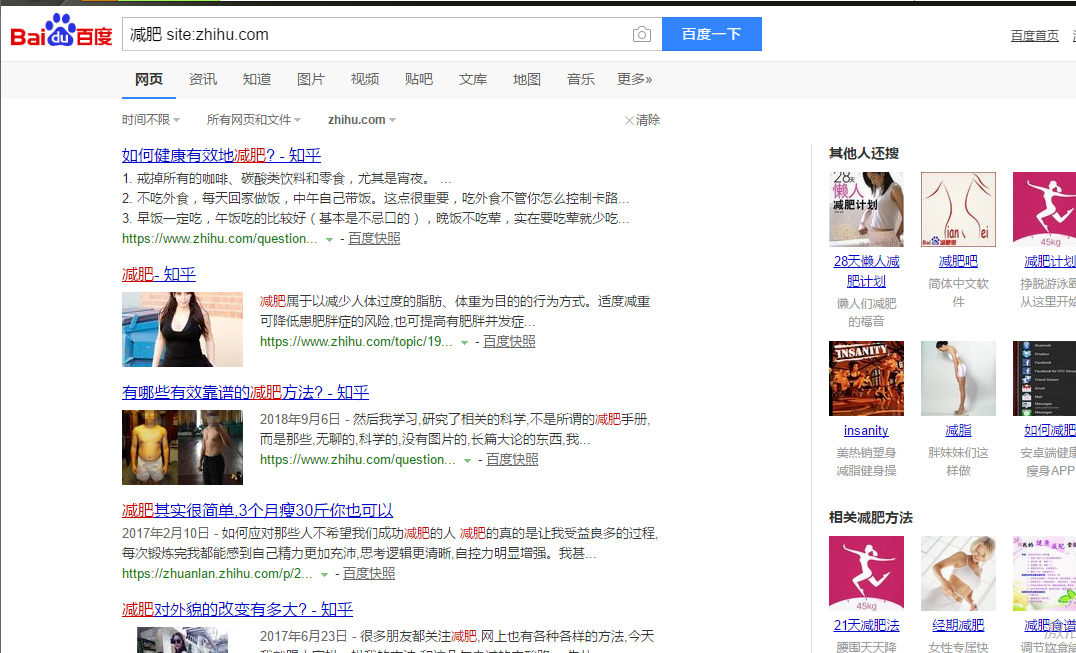
Task: Open the 28天懒人减肥计划 link
Action: [x=866, y=271]
